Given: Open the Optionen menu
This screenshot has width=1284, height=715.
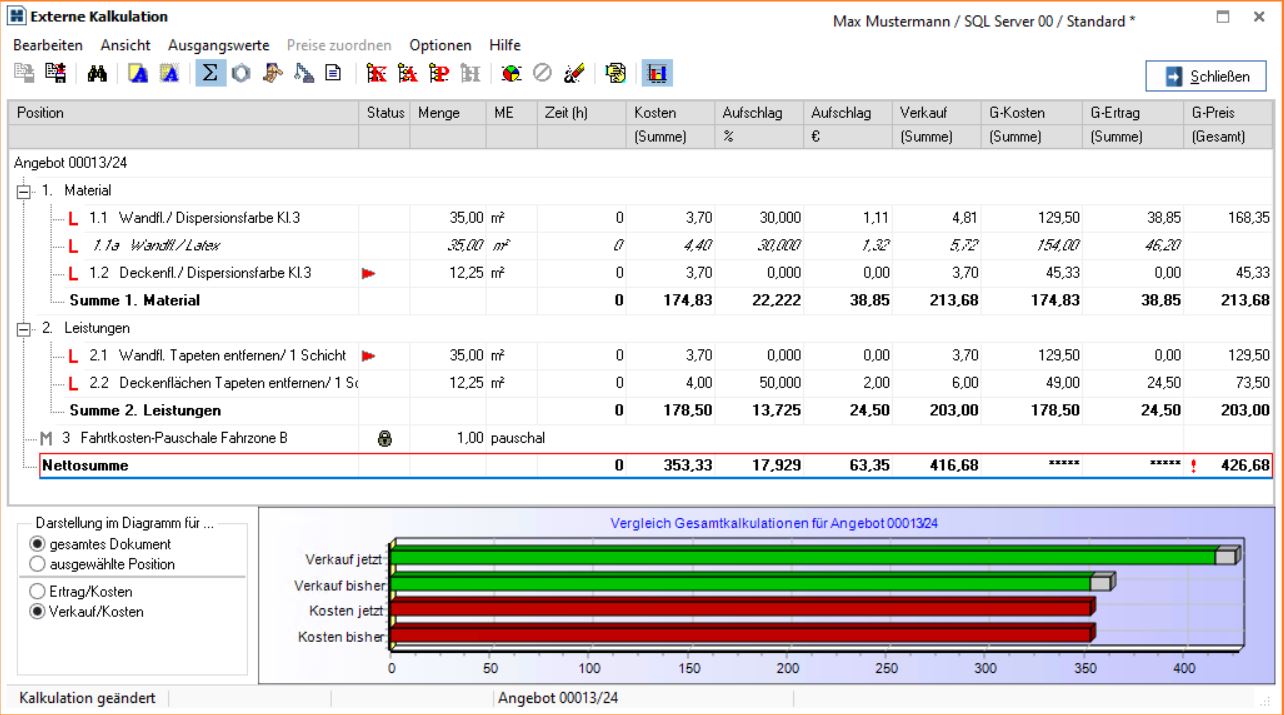Looking at the screenshot, I should coord(440,45).
